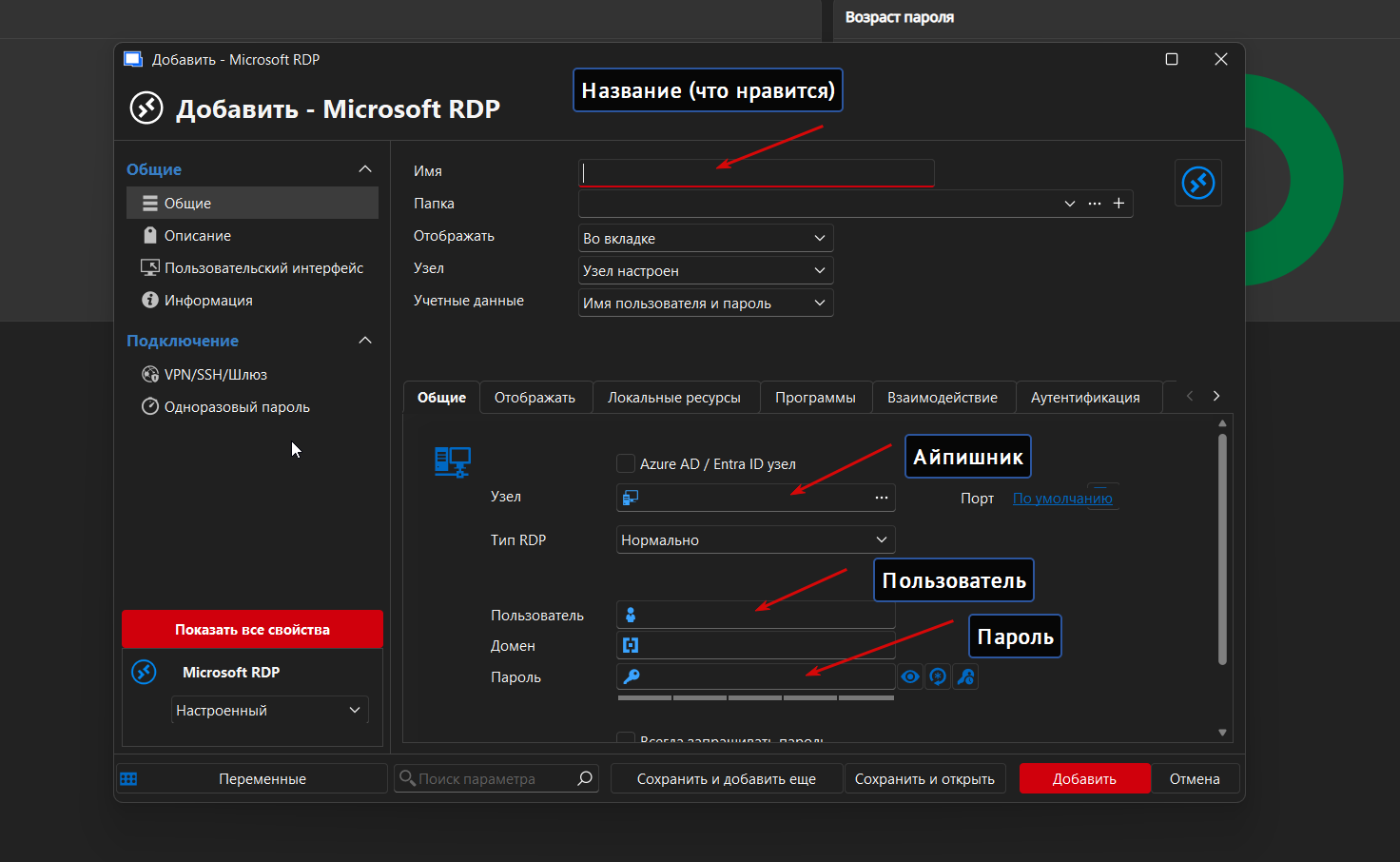Viewport: 1400px width, 862px height.
Task: Click ellipsis button in Узел host field
Action: [x=882, y=498]
